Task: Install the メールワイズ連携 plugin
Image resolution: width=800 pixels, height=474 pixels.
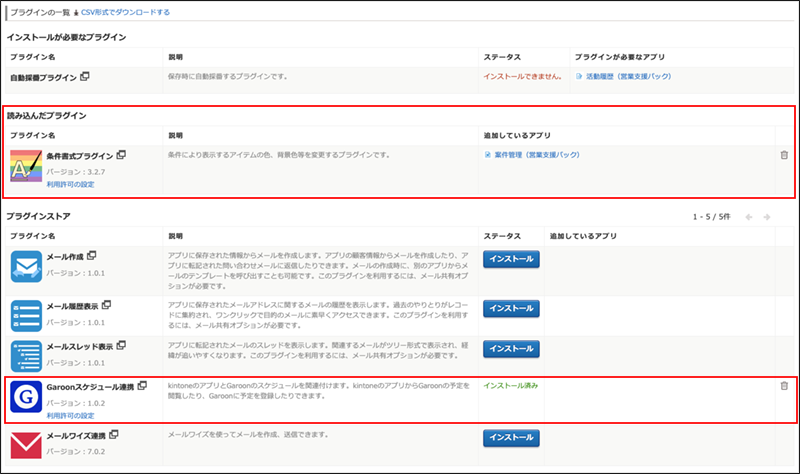Action: coord(511,437)
